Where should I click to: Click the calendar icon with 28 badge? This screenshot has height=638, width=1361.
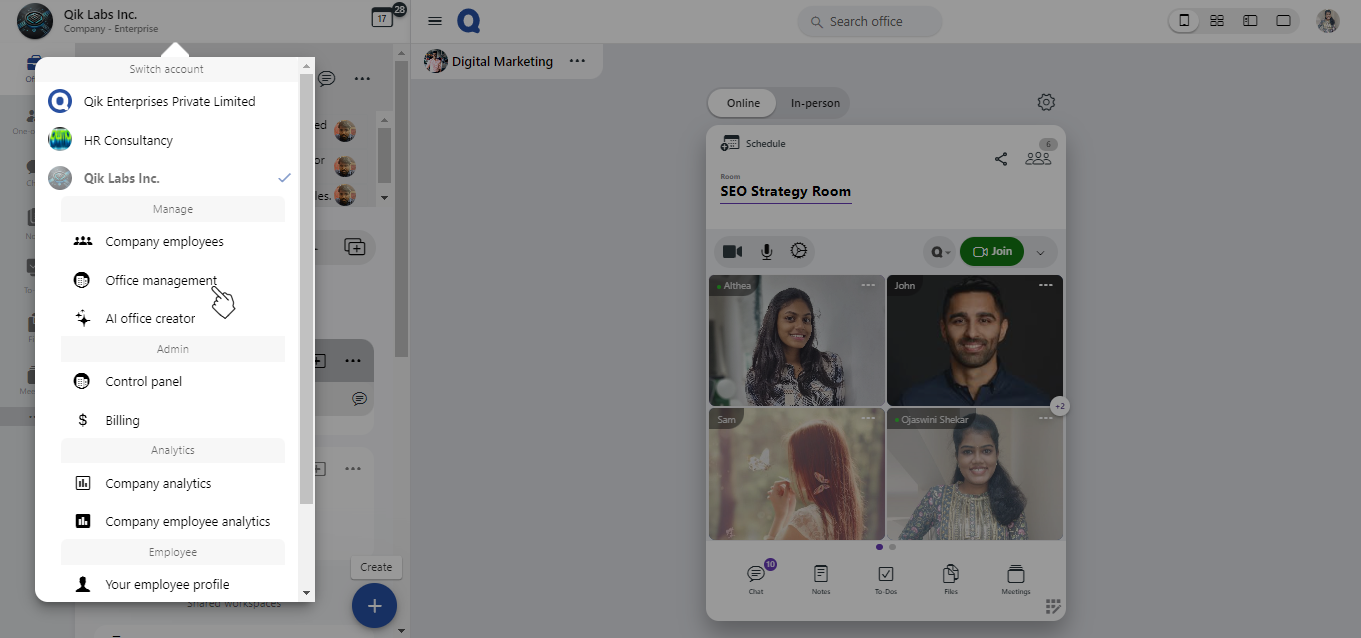coord(382,18)
